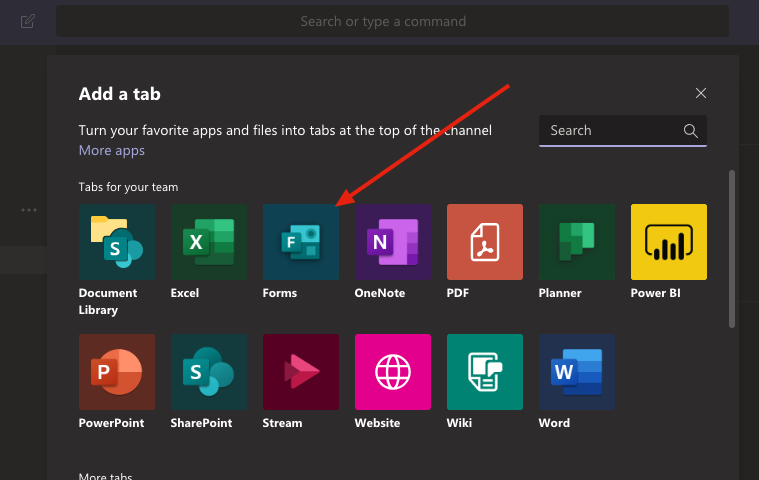
Task: Click the dialog's vertical scrollbar
Action: click(x=732, y=249)
